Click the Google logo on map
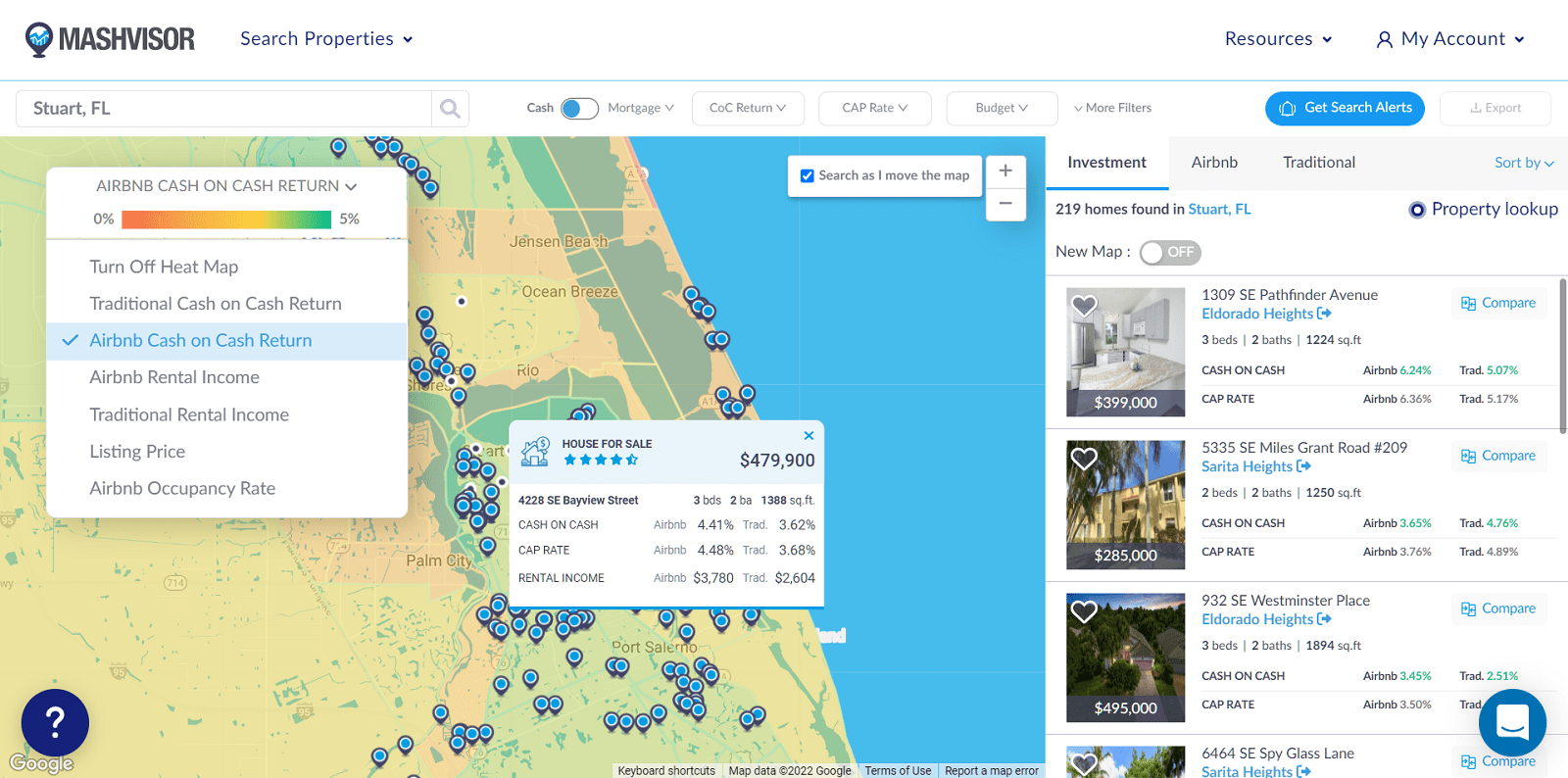Image resolution: width=1568 pixels, height=778 pixels. [x=41, y=763]
